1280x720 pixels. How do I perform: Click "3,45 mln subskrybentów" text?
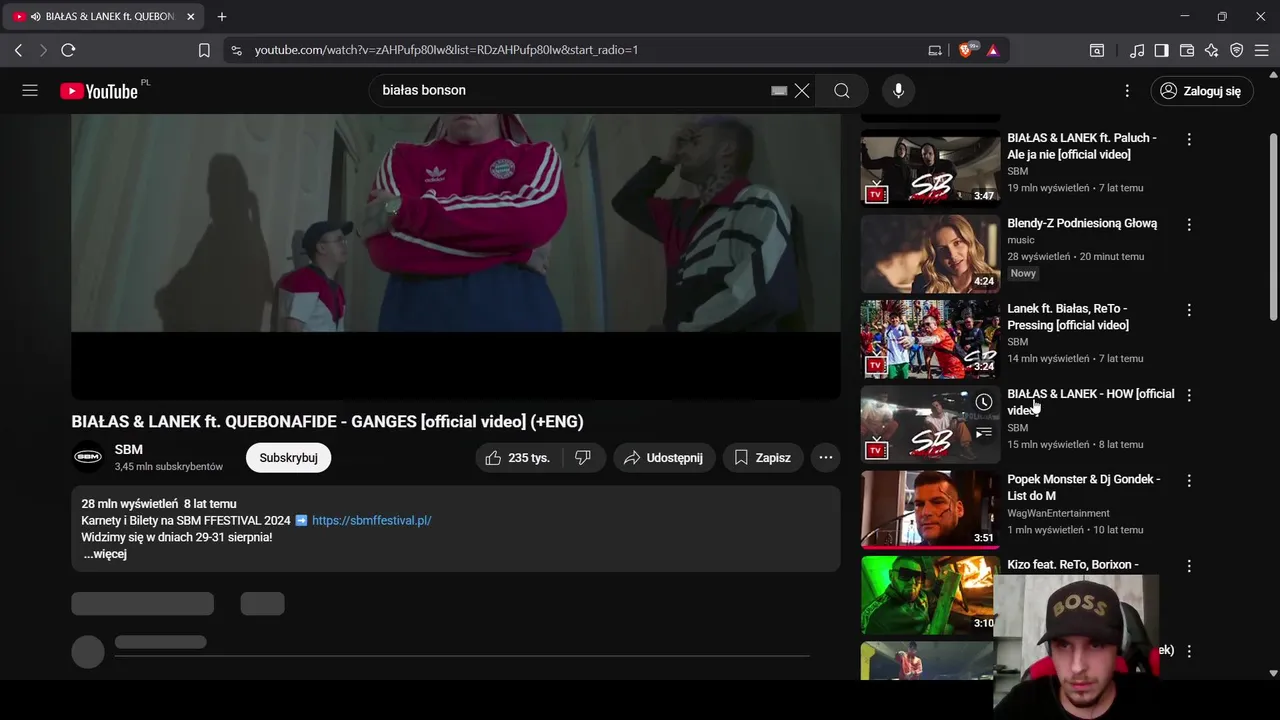pos(169,467)
